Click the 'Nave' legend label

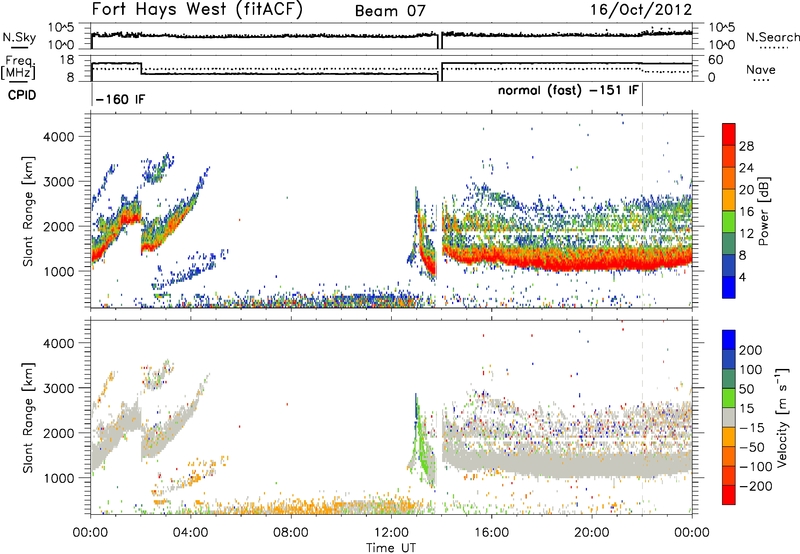point(761,70)
